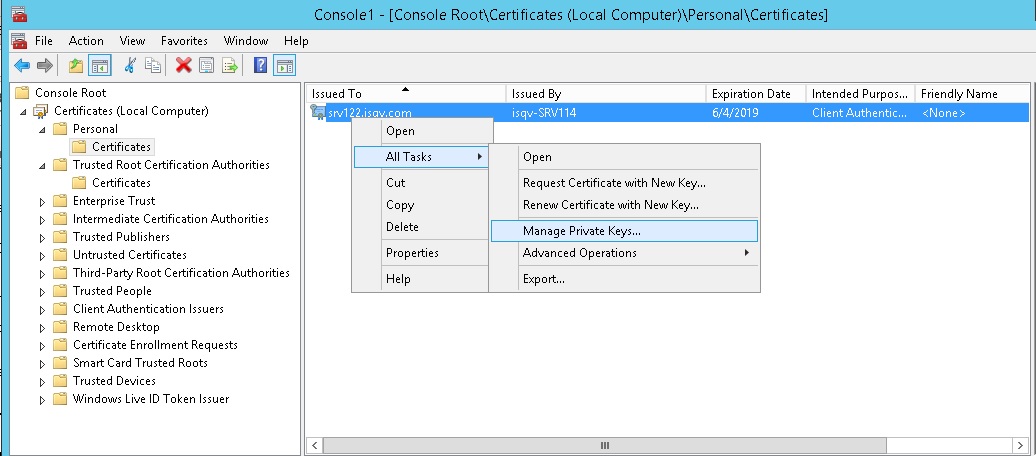Click the red X Delete toolbar icon
Image resolution: width=1036 pixels, height=456 pixels.
click(x=183, y=66)
